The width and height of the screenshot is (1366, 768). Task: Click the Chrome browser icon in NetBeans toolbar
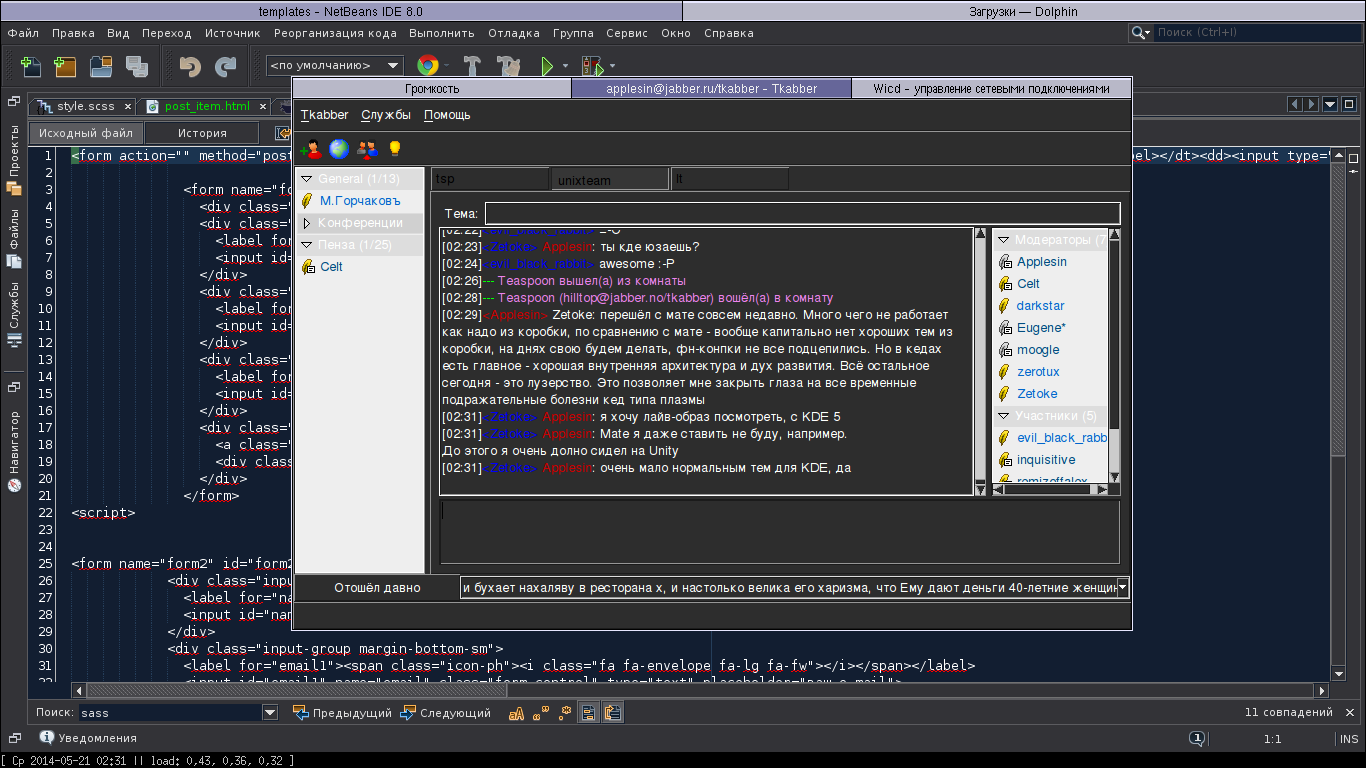pos(428,66)
